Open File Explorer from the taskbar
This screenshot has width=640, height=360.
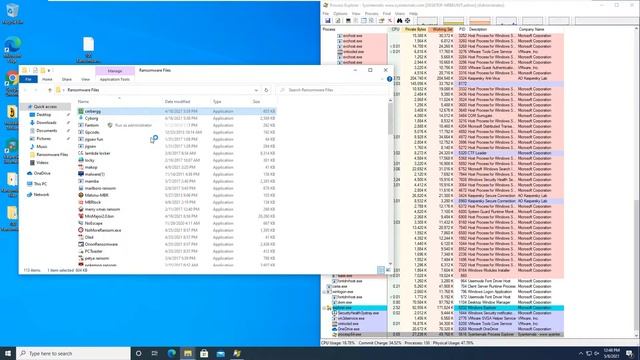[x=188, y=353]
